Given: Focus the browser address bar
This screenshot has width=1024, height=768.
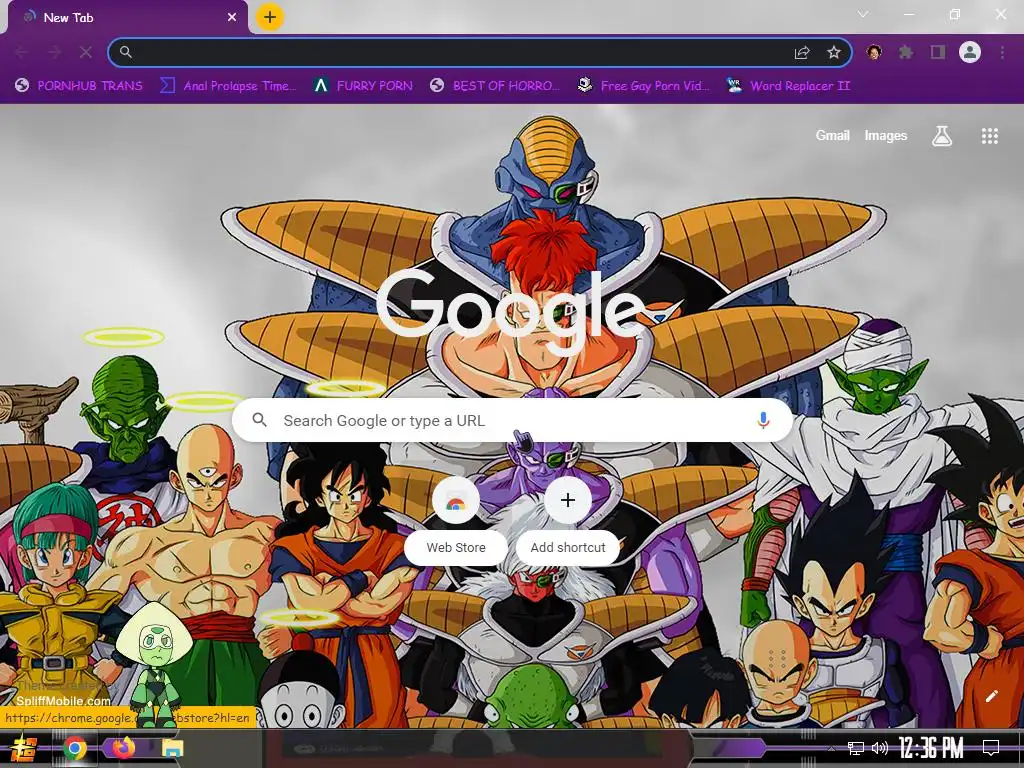Looking at the screenshot, I should point(480,52).
